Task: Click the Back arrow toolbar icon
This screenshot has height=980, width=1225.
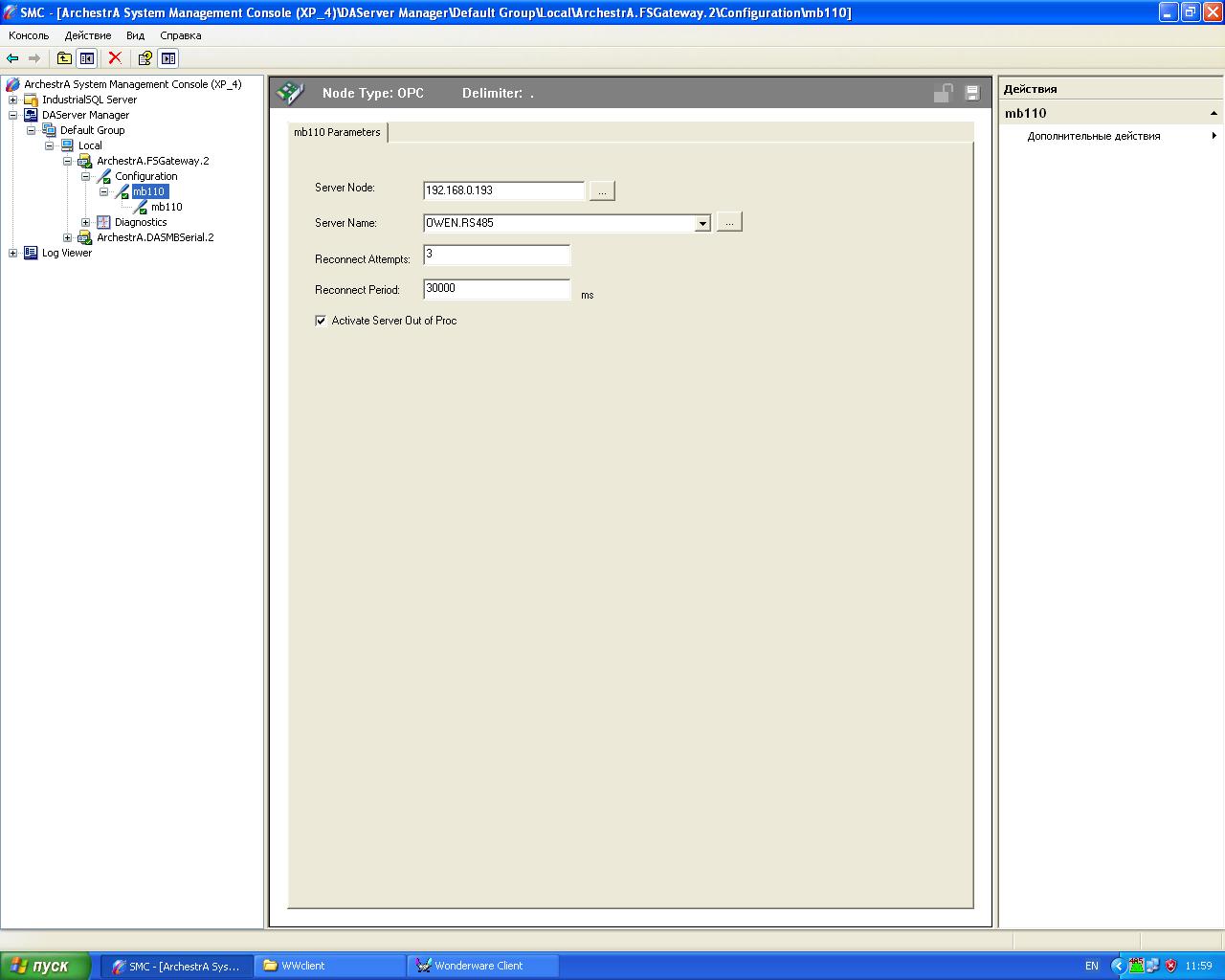Action: (12, 58)
